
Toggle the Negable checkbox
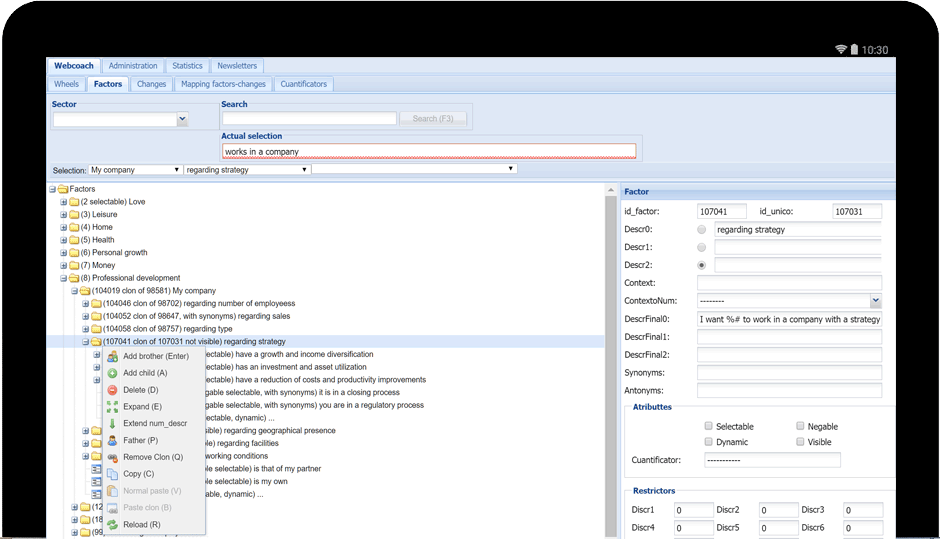pos(800,426)
